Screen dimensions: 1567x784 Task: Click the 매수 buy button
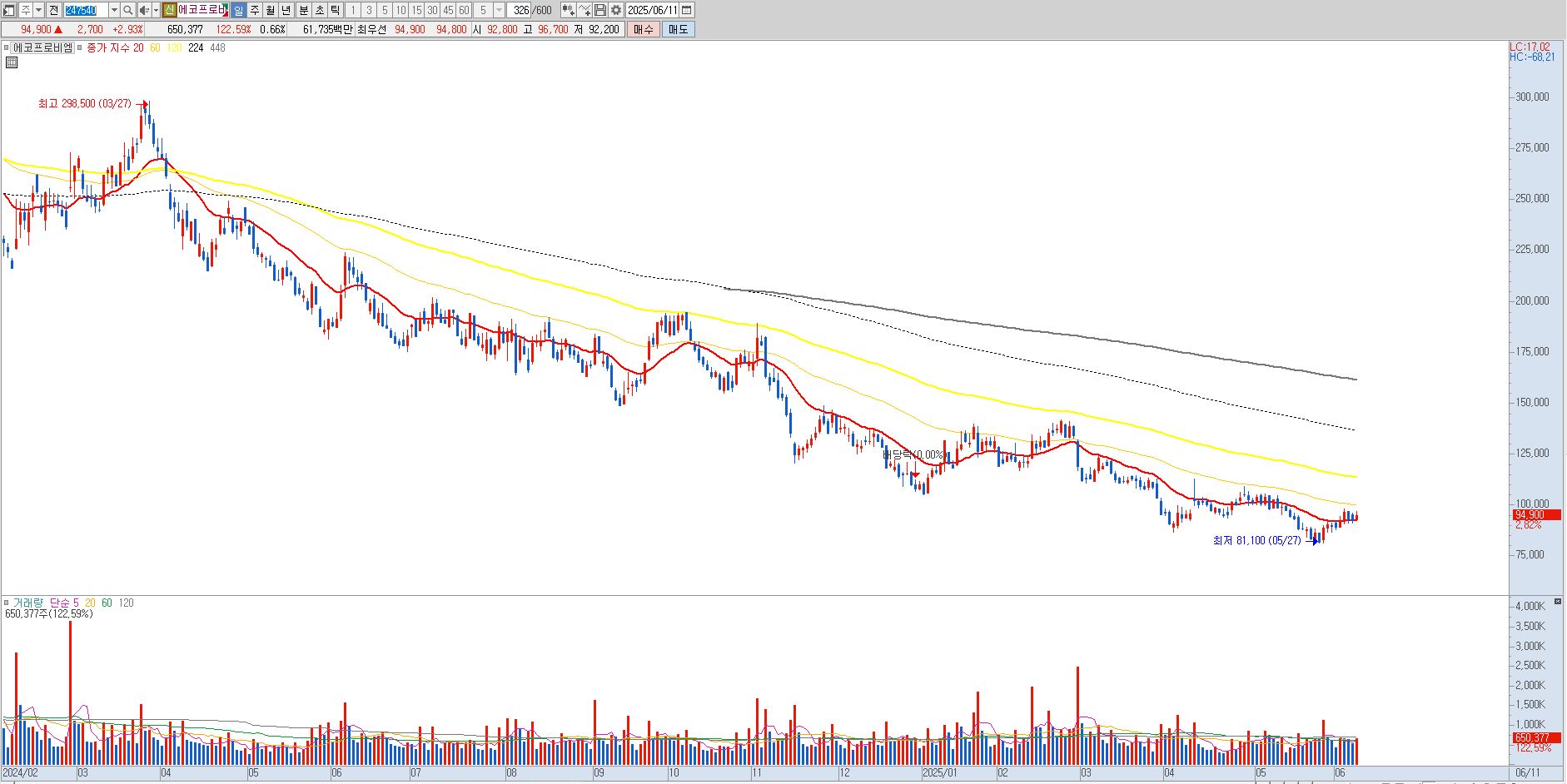coord(644,29)
